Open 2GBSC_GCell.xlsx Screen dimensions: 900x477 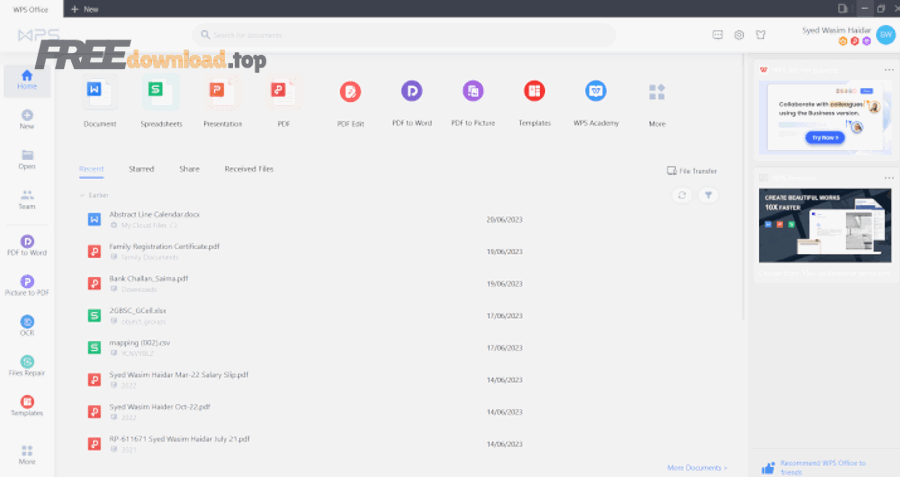pos(138,311)
